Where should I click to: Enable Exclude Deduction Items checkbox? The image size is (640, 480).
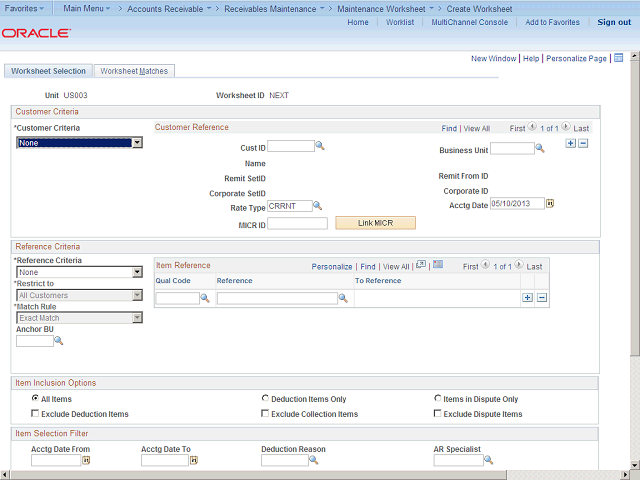pos(36,413)
